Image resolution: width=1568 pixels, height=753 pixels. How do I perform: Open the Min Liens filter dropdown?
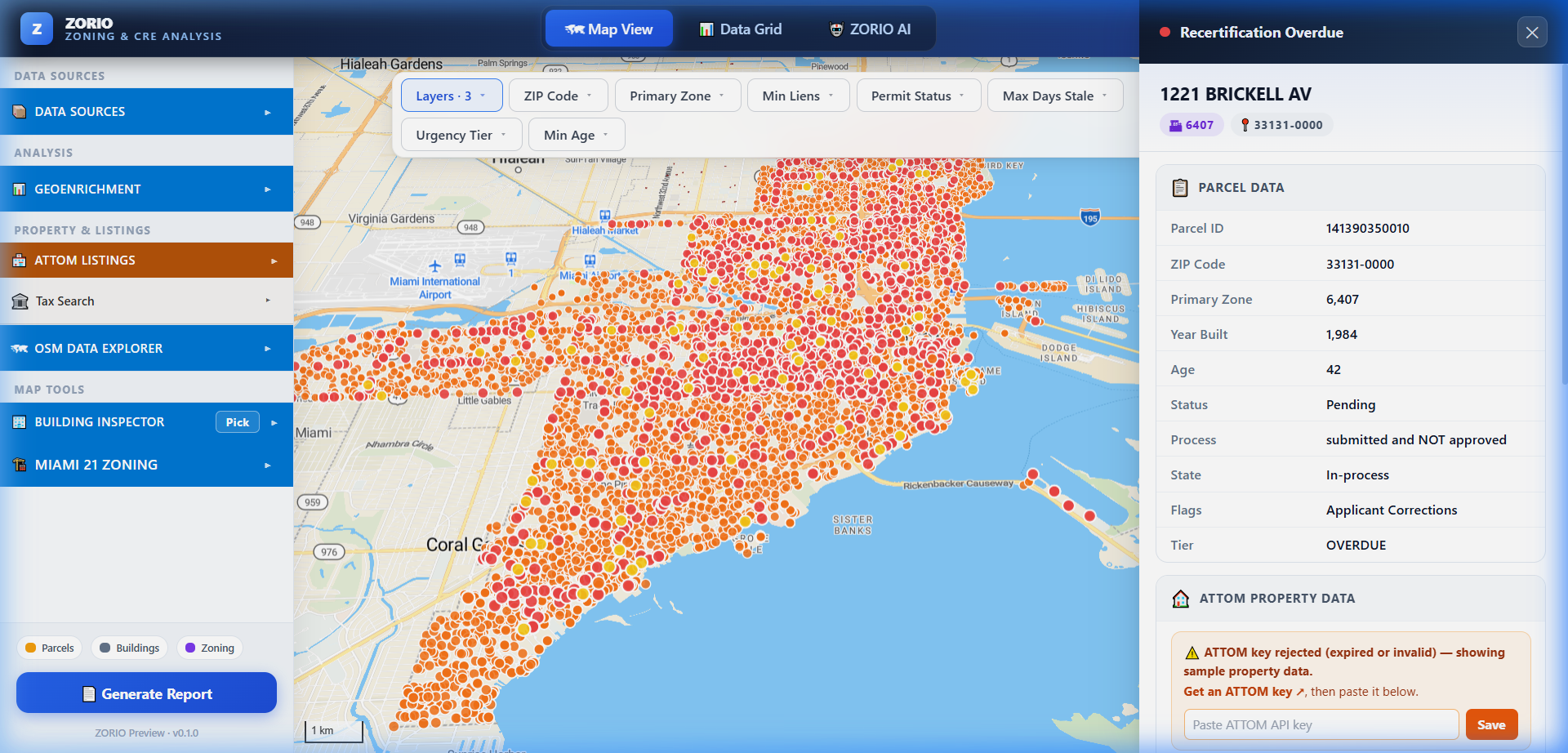(798, 96)
